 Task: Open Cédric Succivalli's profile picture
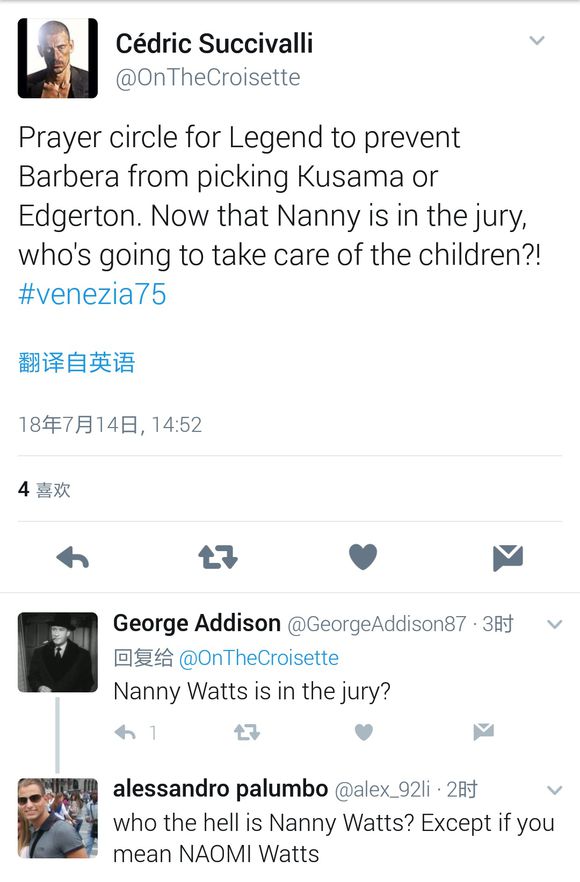[58, 58]
